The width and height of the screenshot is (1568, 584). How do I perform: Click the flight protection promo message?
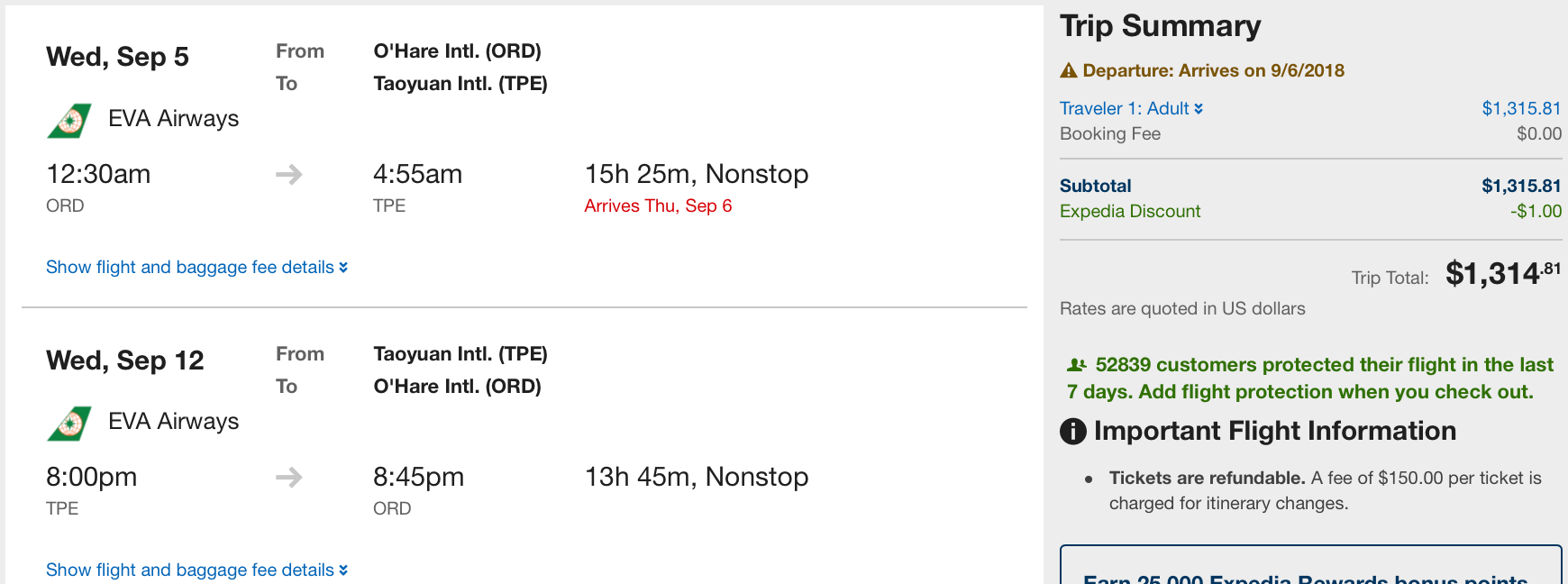(1309, 379)
